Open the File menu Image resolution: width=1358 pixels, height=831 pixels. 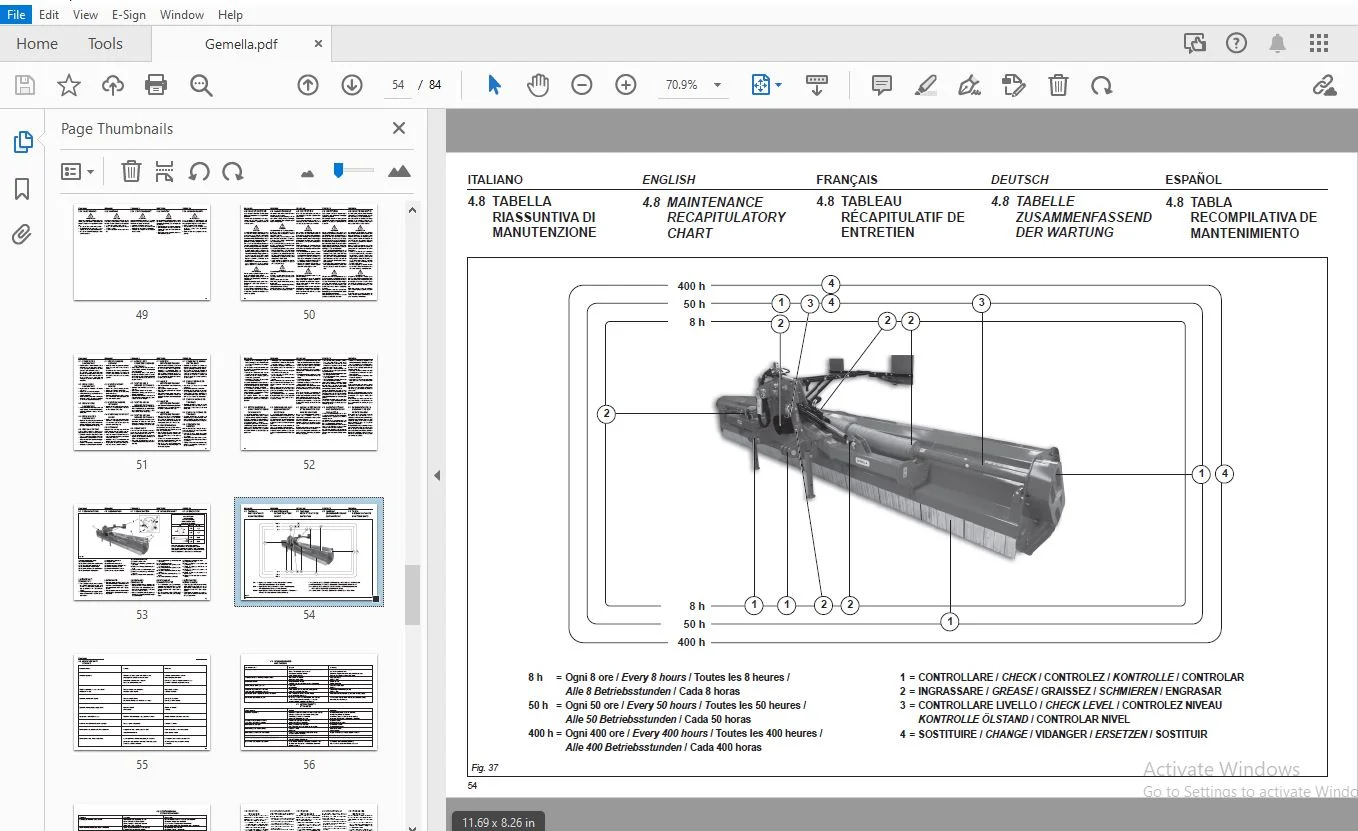pyautogui.click(x=16, y=15)
